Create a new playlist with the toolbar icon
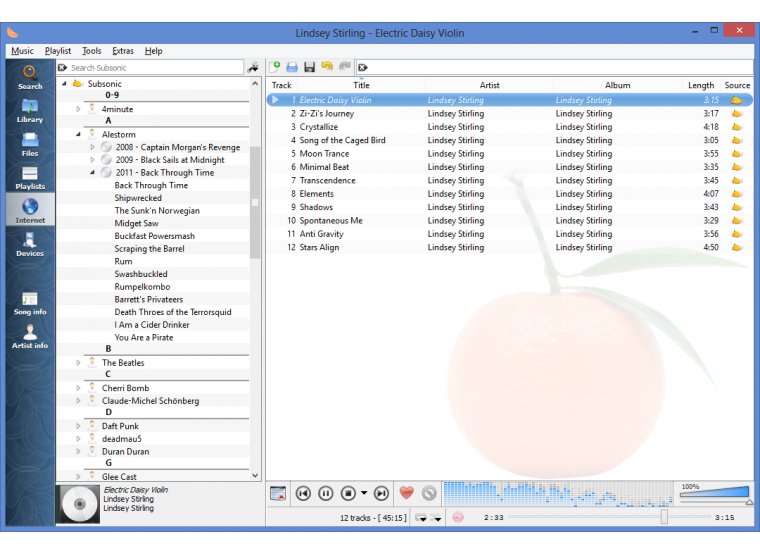Screen dimensions: 760x554 click(275, 67)
